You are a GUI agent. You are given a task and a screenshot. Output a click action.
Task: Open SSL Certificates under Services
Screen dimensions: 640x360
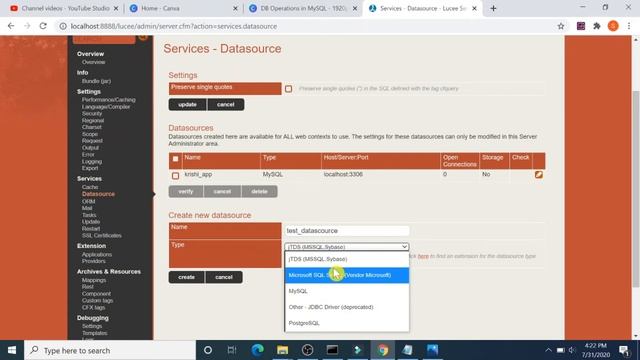pyautogui.click(x=102, y=236)
